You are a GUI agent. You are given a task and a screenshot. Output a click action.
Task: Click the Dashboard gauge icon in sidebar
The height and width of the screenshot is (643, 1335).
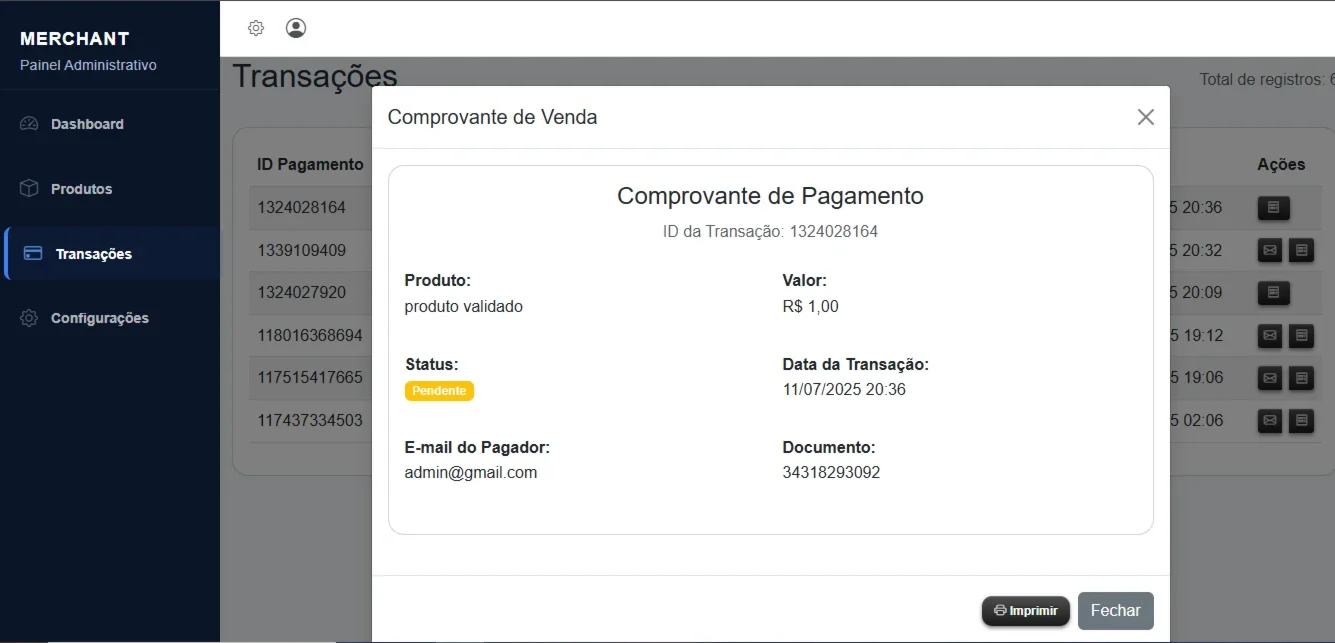[x=29, y=124]
